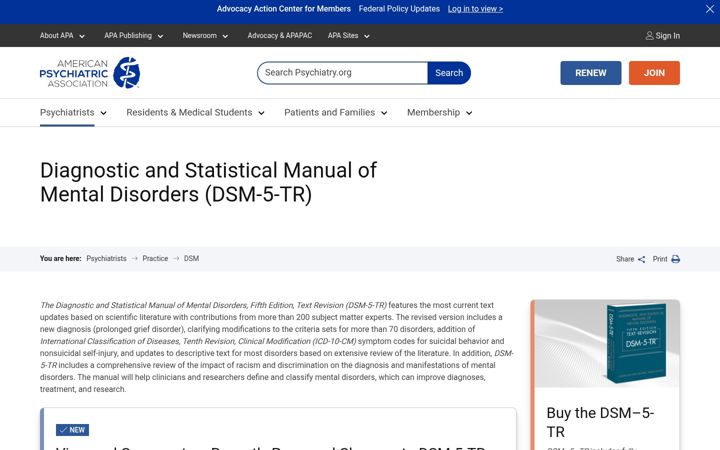720x450 pixels.
Task: Expand the APA Sites dropdown chevron
Action: (x=366, y=36)
